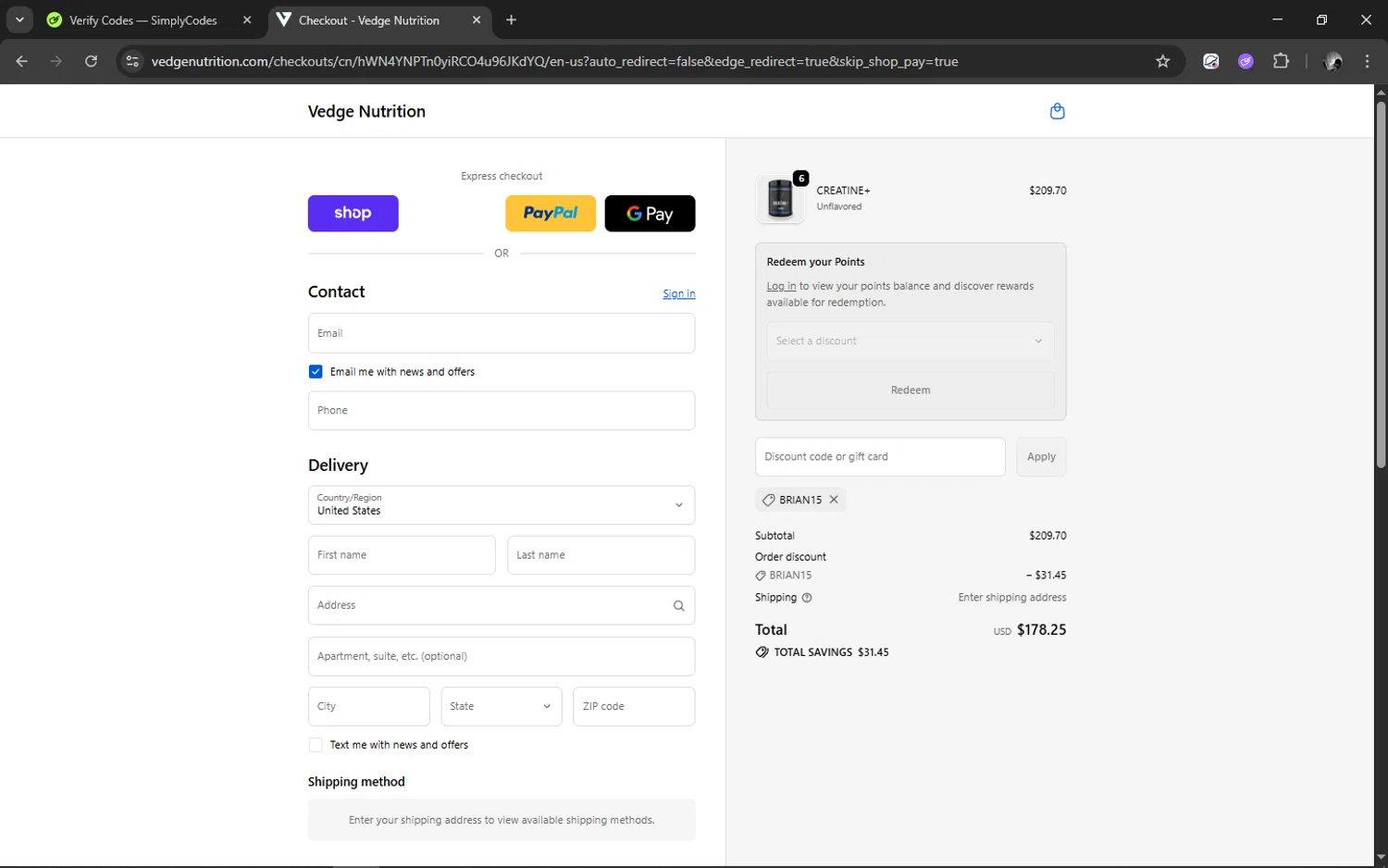Click the Sign in link
The image size is (1388, 868).
pyautogui.click(x=679, y=293)
